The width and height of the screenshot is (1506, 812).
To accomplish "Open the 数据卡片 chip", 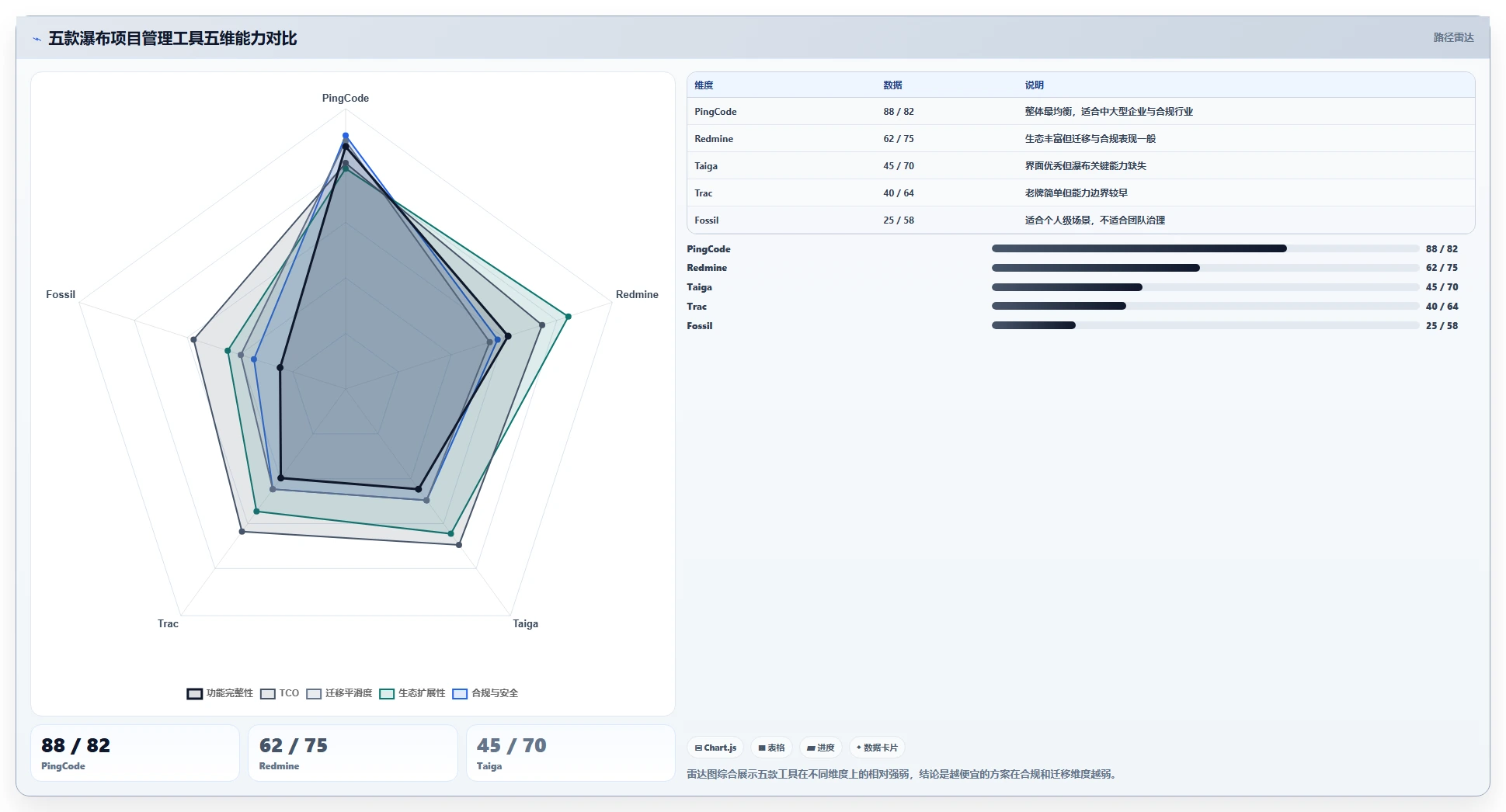I will 876,748.
